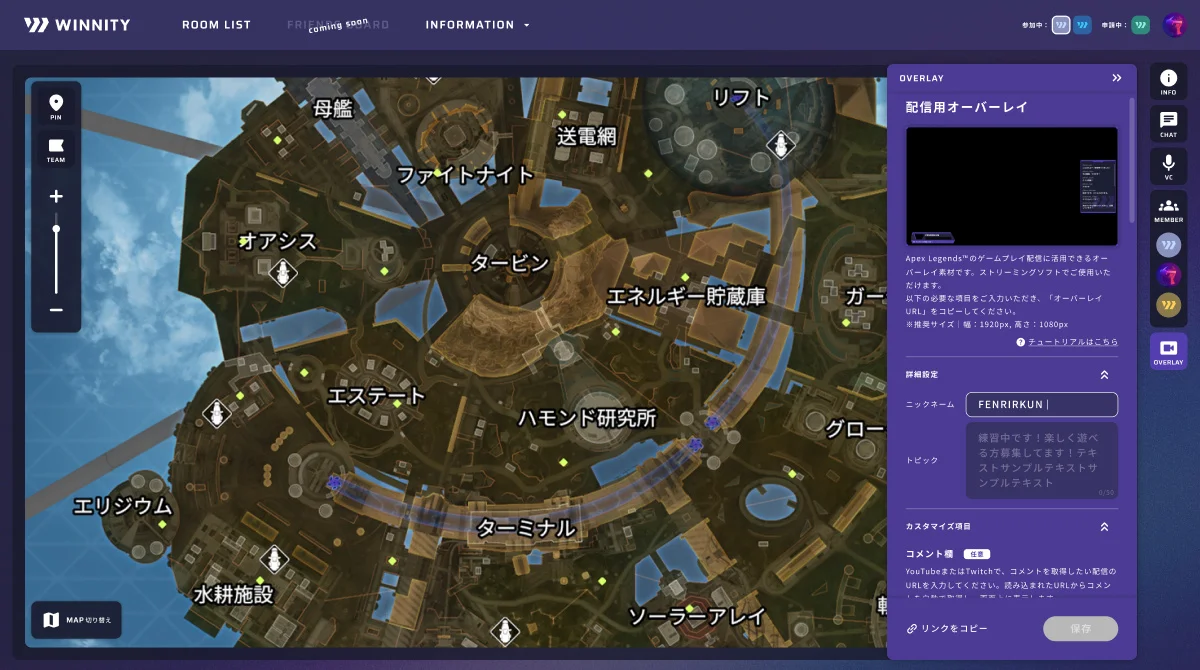The height and width of the screenshot is (670, 1200).
Task: Click the 配信用オーバーレイ heading
Action: pyautogui.click(x=967, y=107)
